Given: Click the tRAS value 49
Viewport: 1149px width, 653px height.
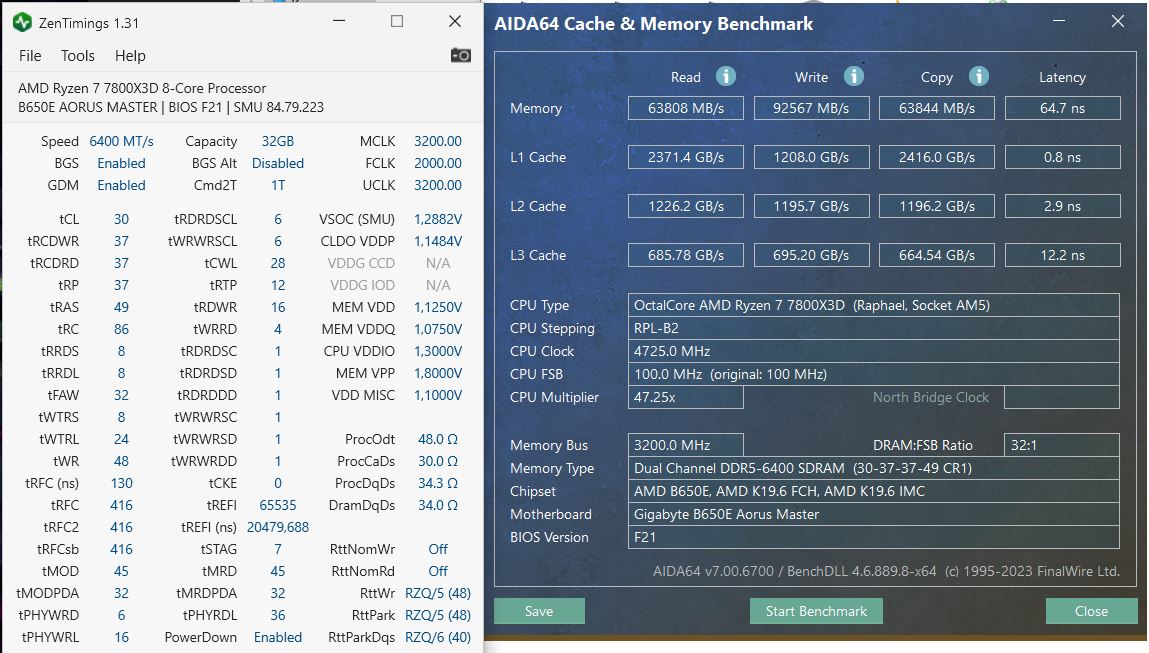Looking at the screenshot, I should 122,307.
